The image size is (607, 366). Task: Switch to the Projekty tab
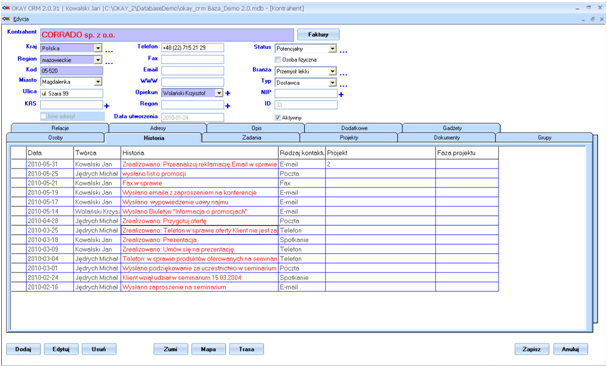point(349,137)
